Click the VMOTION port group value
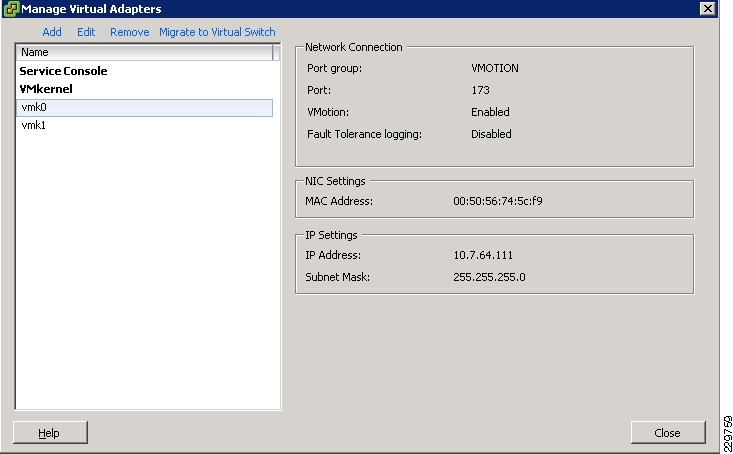 (x=494, y=69)
